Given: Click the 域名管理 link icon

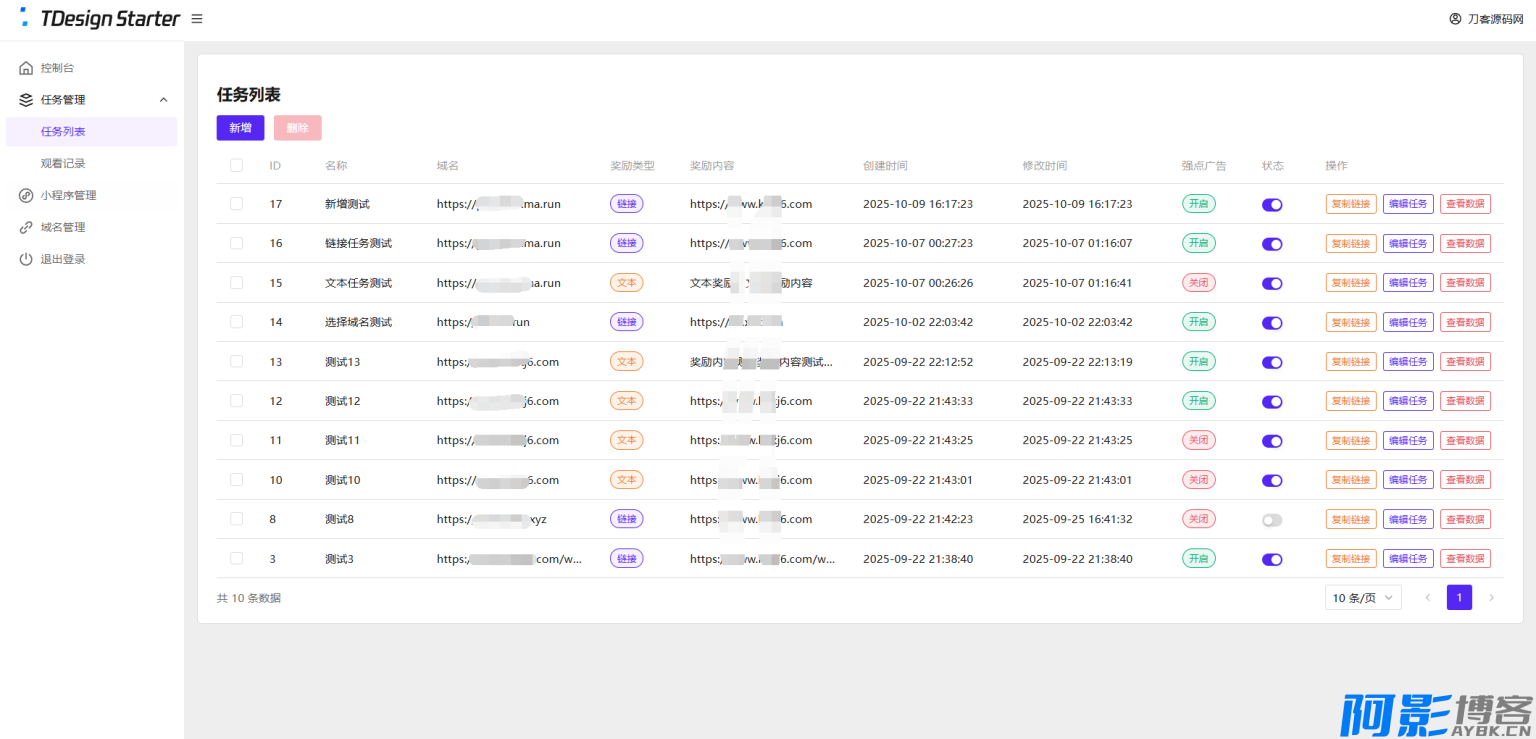Looking at the screenshot, I should point(26,227).
